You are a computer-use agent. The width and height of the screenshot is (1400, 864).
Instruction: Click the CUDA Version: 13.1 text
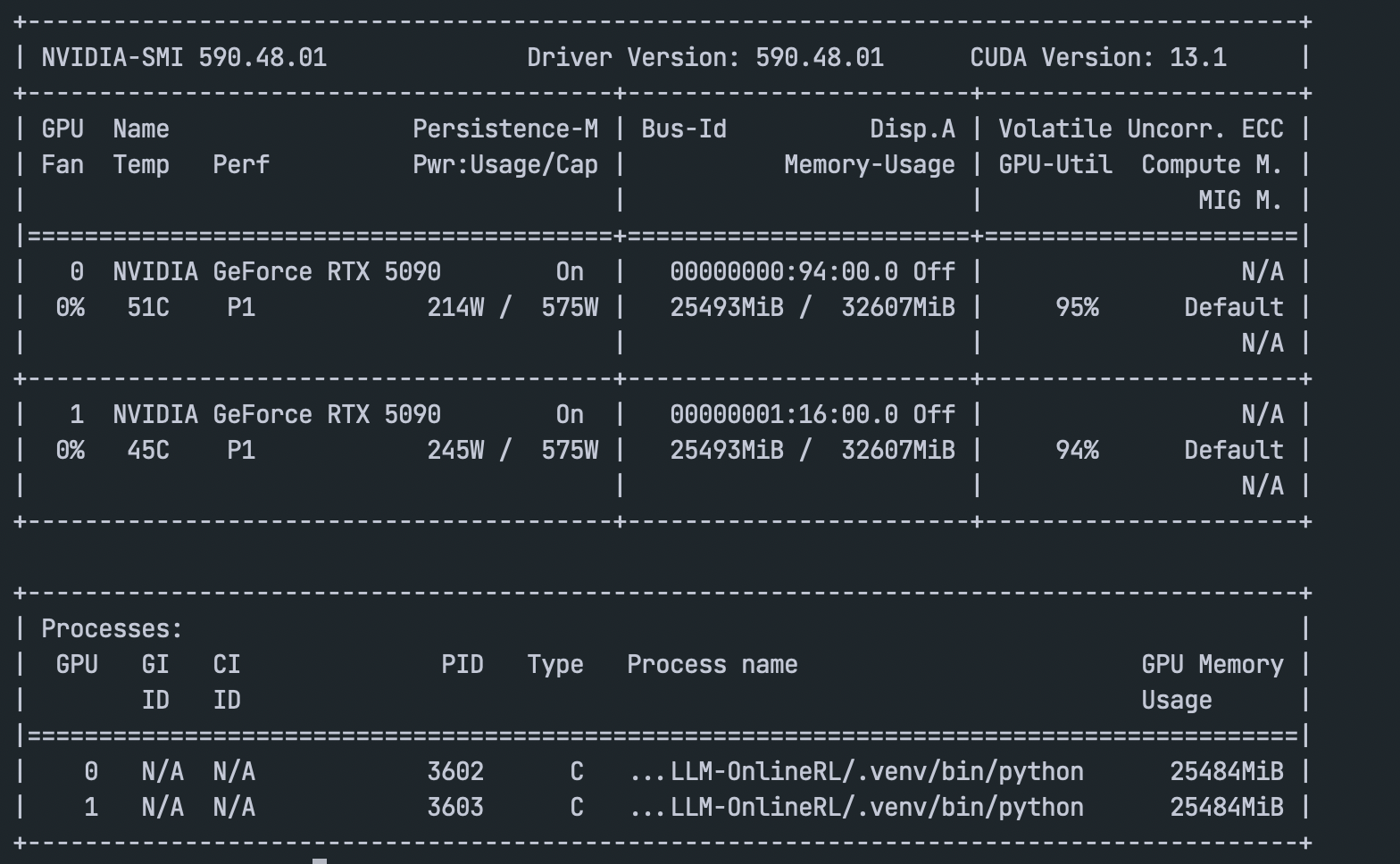[1098, 58]
